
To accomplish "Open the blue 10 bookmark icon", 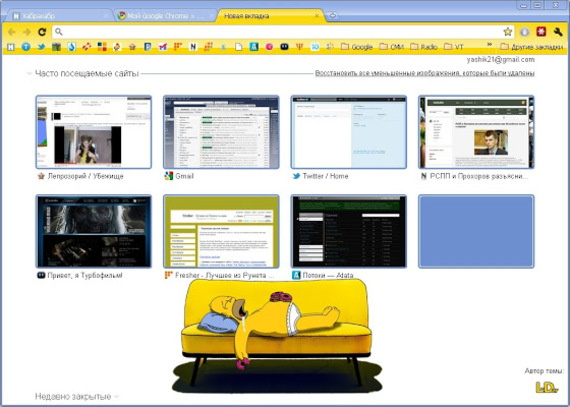I will [x=315, y=47].
